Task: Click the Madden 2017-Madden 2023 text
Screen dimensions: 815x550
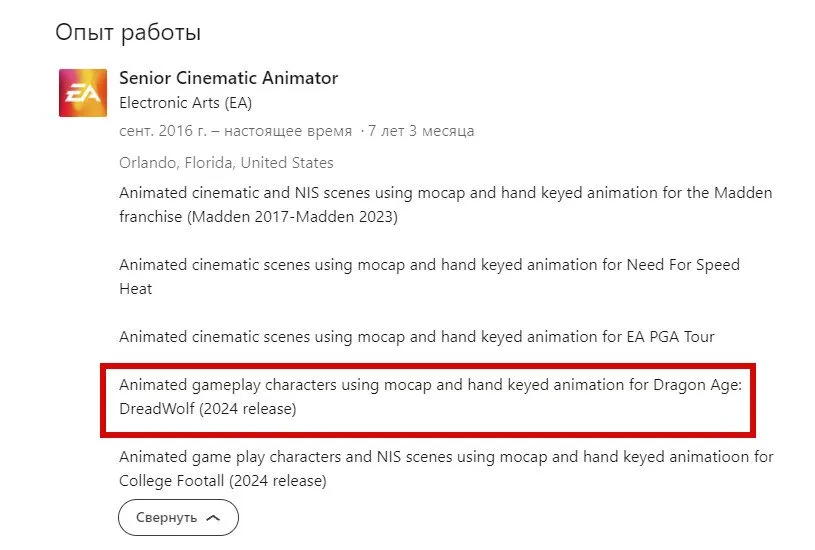Action: point(293,216)
